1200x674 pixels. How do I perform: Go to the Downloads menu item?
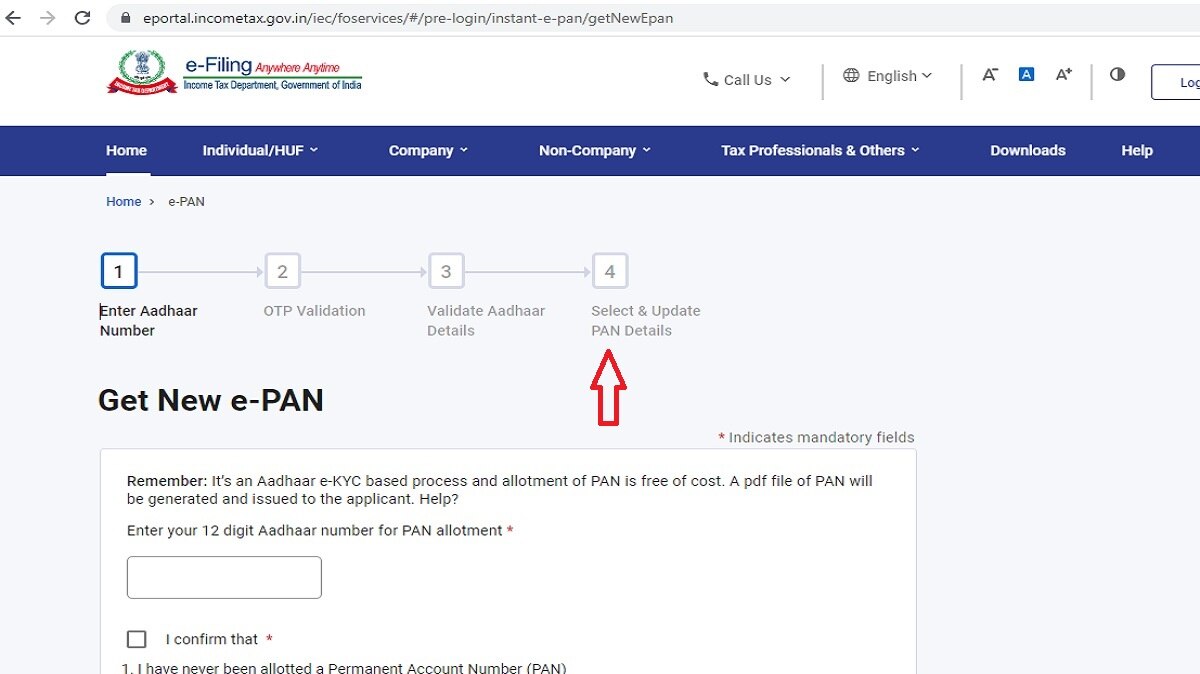pos(1027,150)
